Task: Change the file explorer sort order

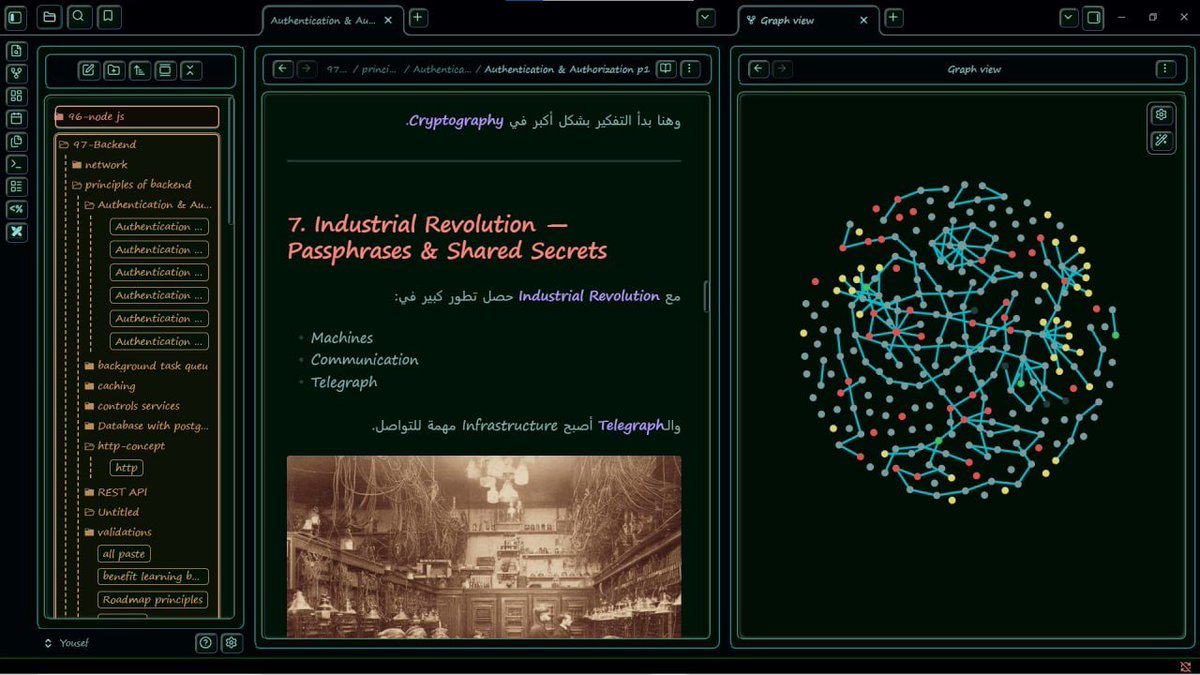Action: click(140, 70)
